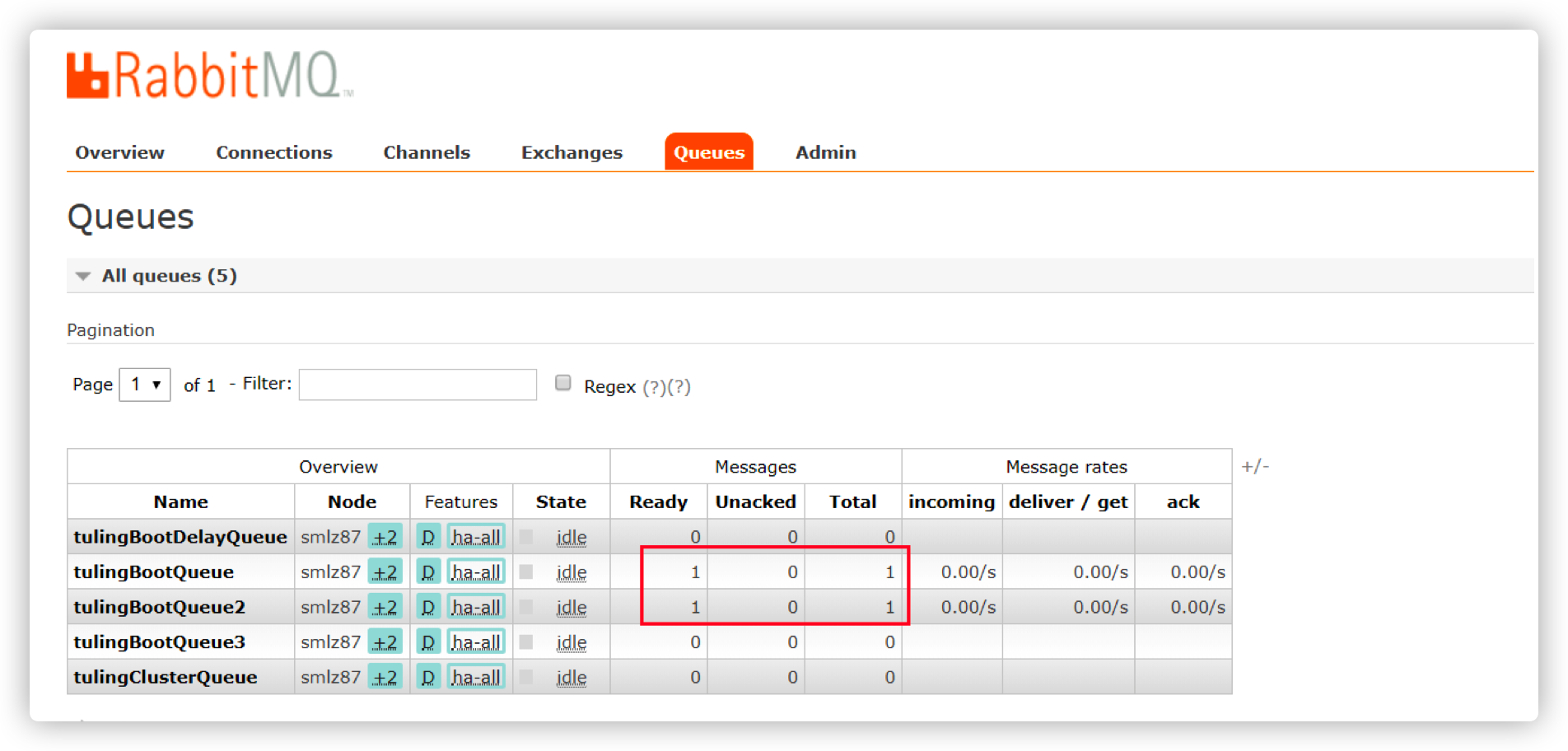This screenshot has height=751, width=1568.
Task: Sort queues by State column
Action: 561,501
